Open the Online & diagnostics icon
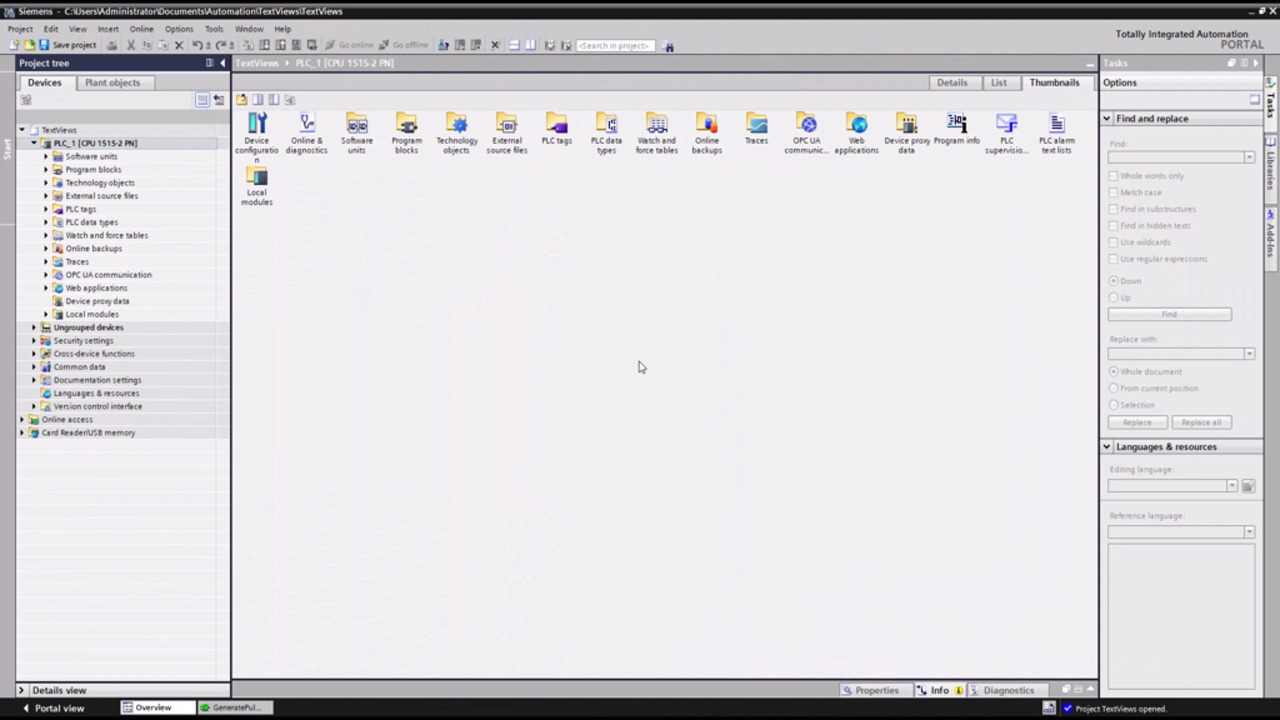 tap(307, 124)
